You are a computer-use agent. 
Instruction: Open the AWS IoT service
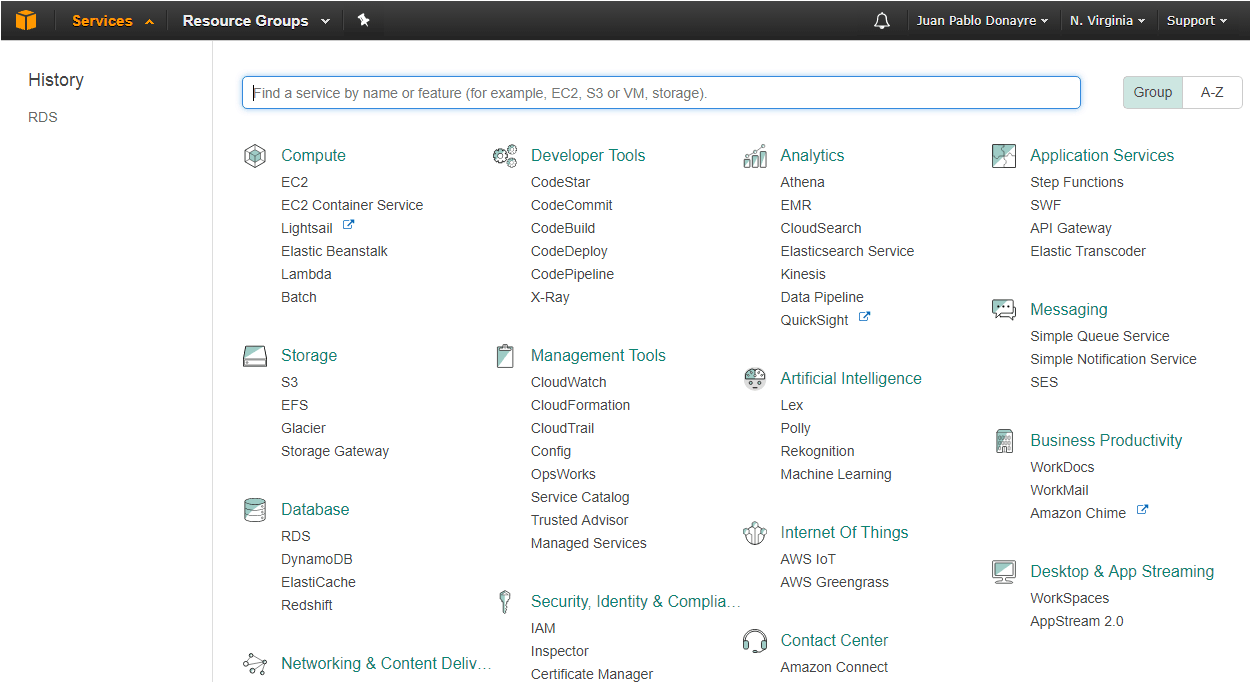(x=808, y=559)
